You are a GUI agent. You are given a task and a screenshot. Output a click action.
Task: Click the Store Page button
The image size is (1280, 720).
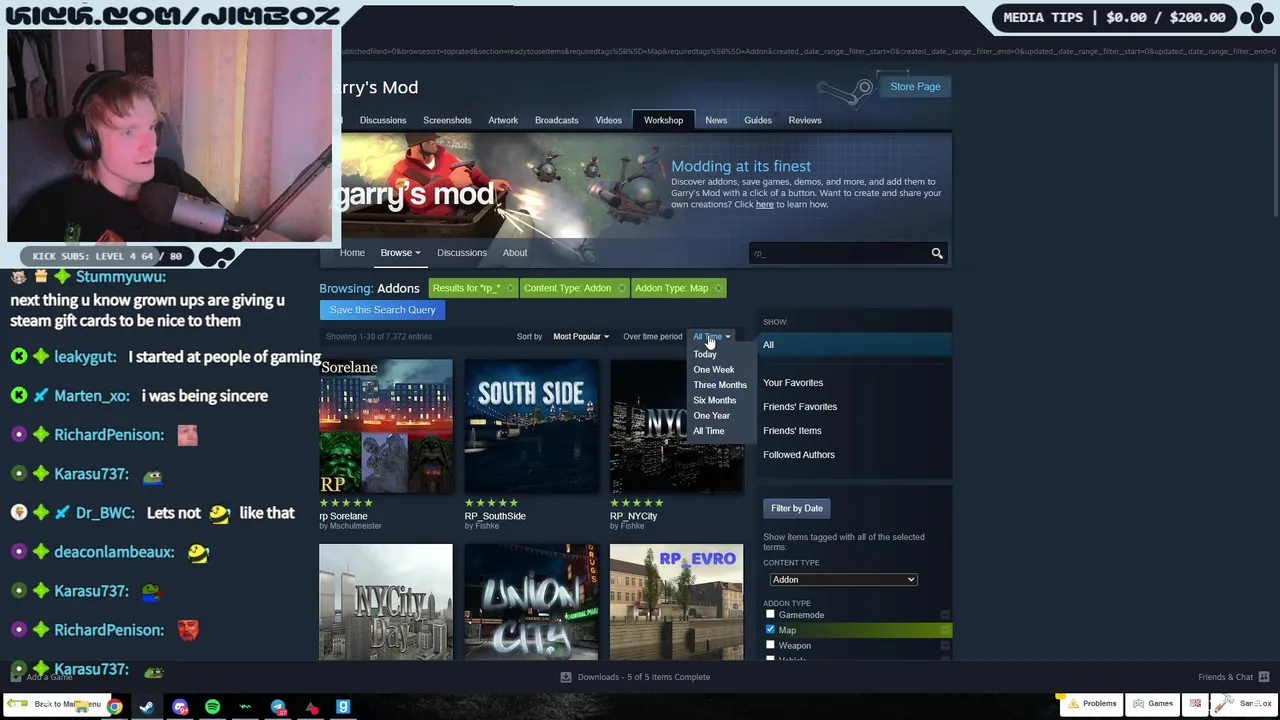click(x=915, y=87)
